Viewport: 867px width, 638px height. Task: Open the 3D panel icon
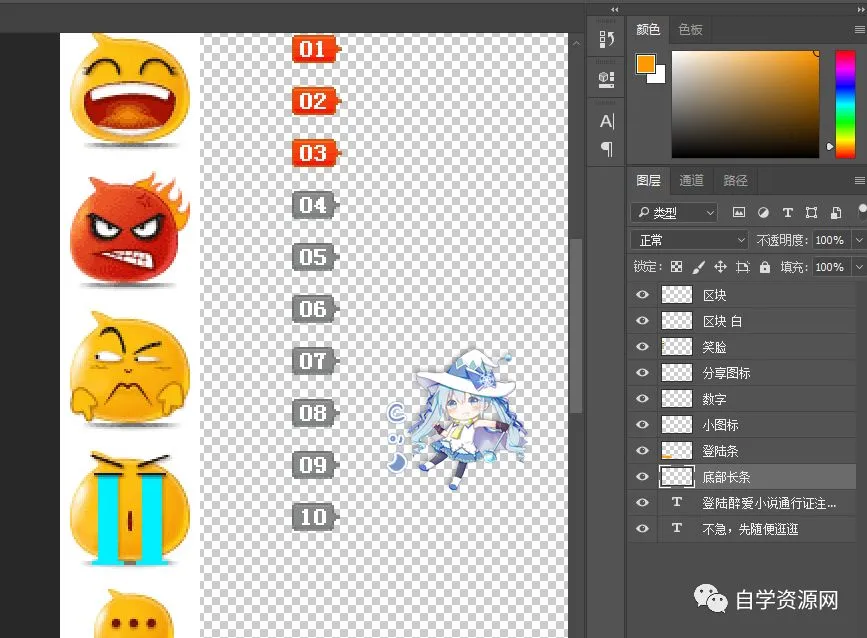[x=607, y=79]
